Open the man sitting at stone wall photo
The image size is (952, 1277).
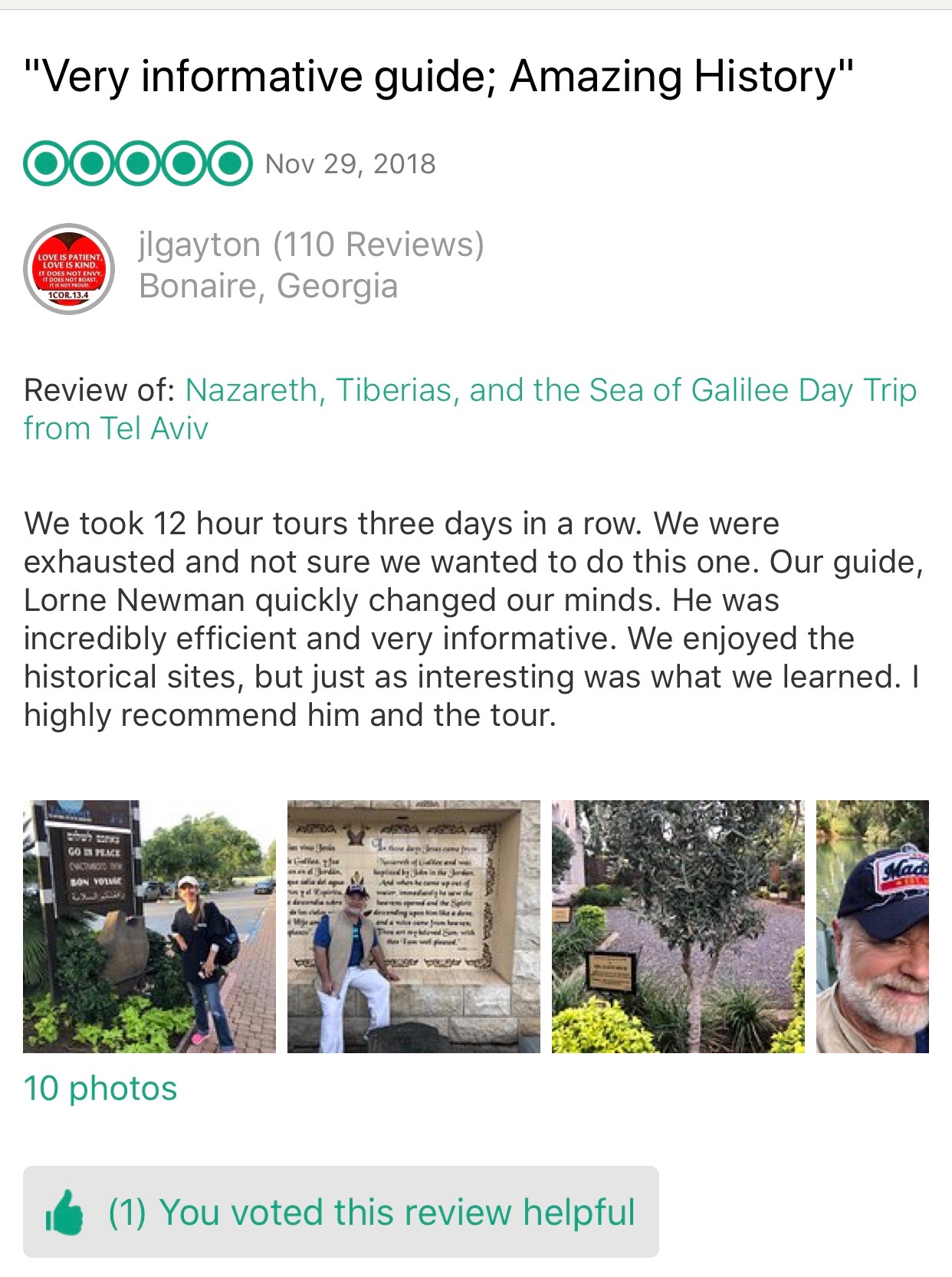pyautogui.click(x=414, y=926)
